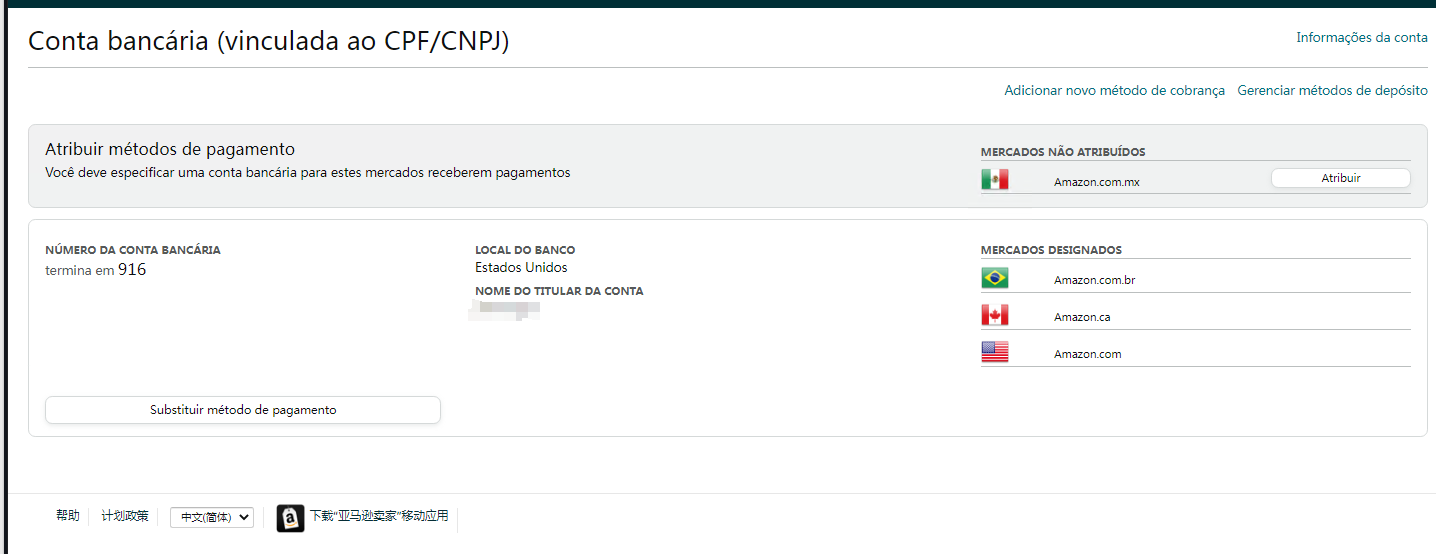Click the Amazon Seller app icon
The width and height of the screenshot is (1436, 554).
(290, 518)
